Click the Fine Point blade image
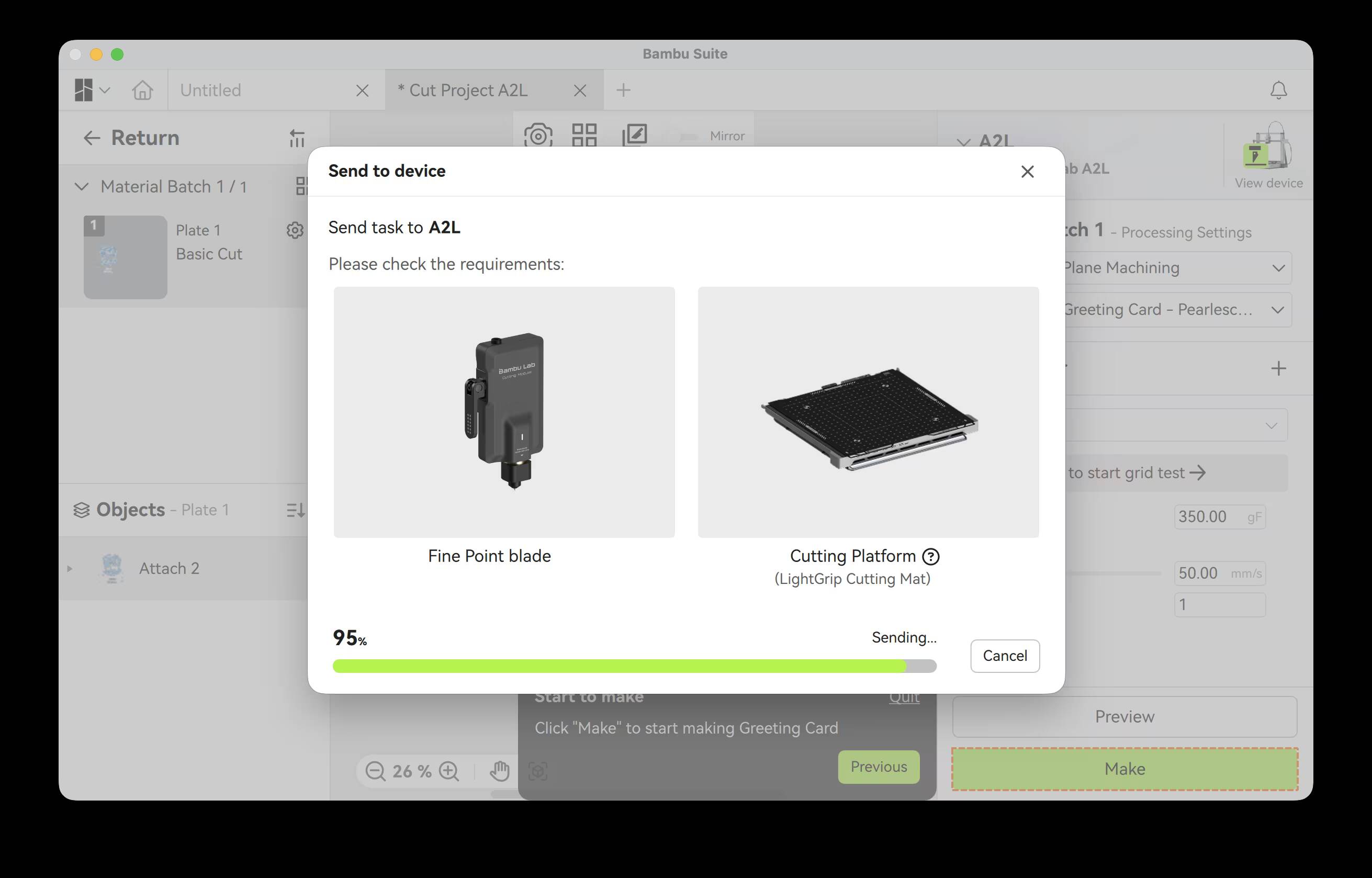Viewport: 1372px width, 878px height. click(504, 412)
